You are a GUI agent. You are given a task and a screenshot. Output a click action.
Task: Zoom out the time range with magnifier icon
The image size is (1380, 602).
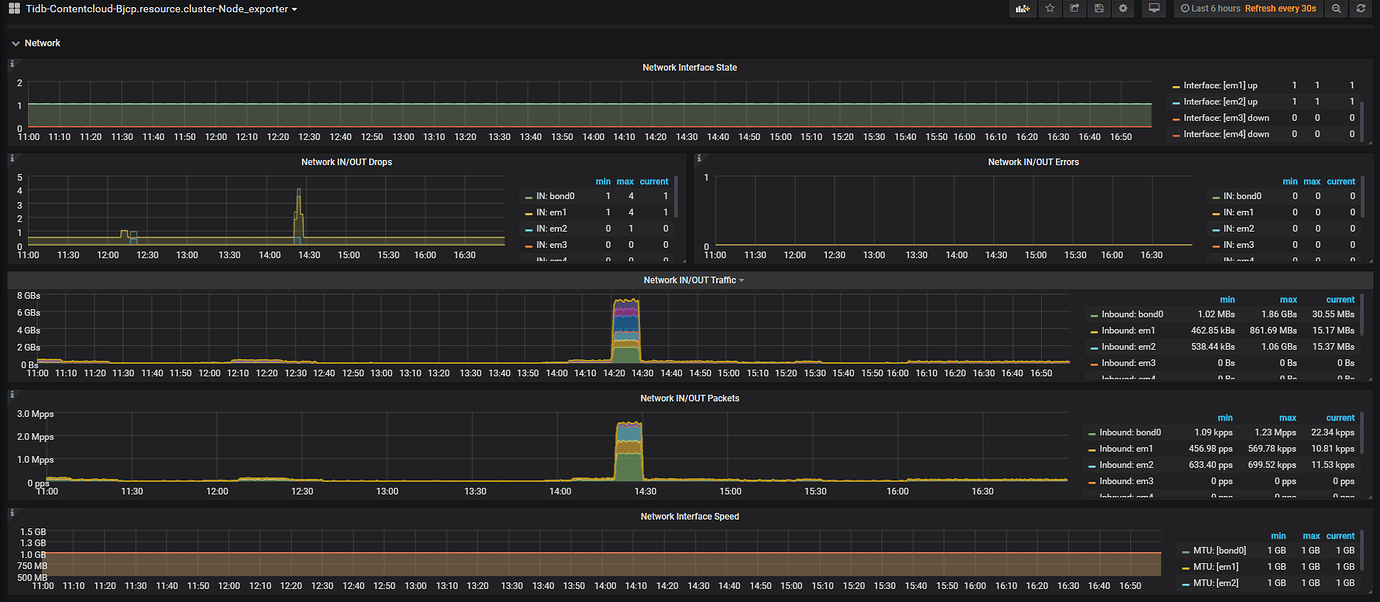click(1336, 9)
